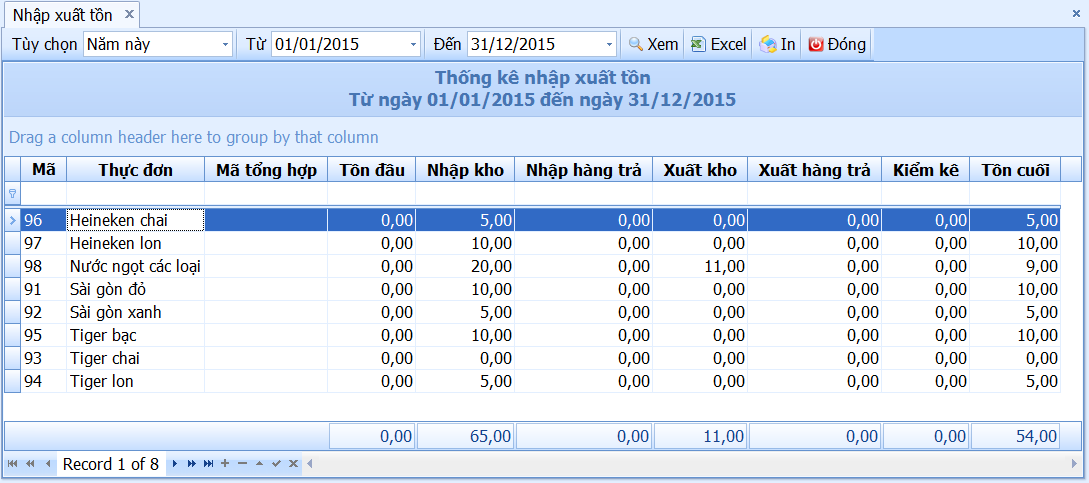Click the Record 1 of 8 indicator
This screenshot has width=1089, height=483.
pos(110,464)
